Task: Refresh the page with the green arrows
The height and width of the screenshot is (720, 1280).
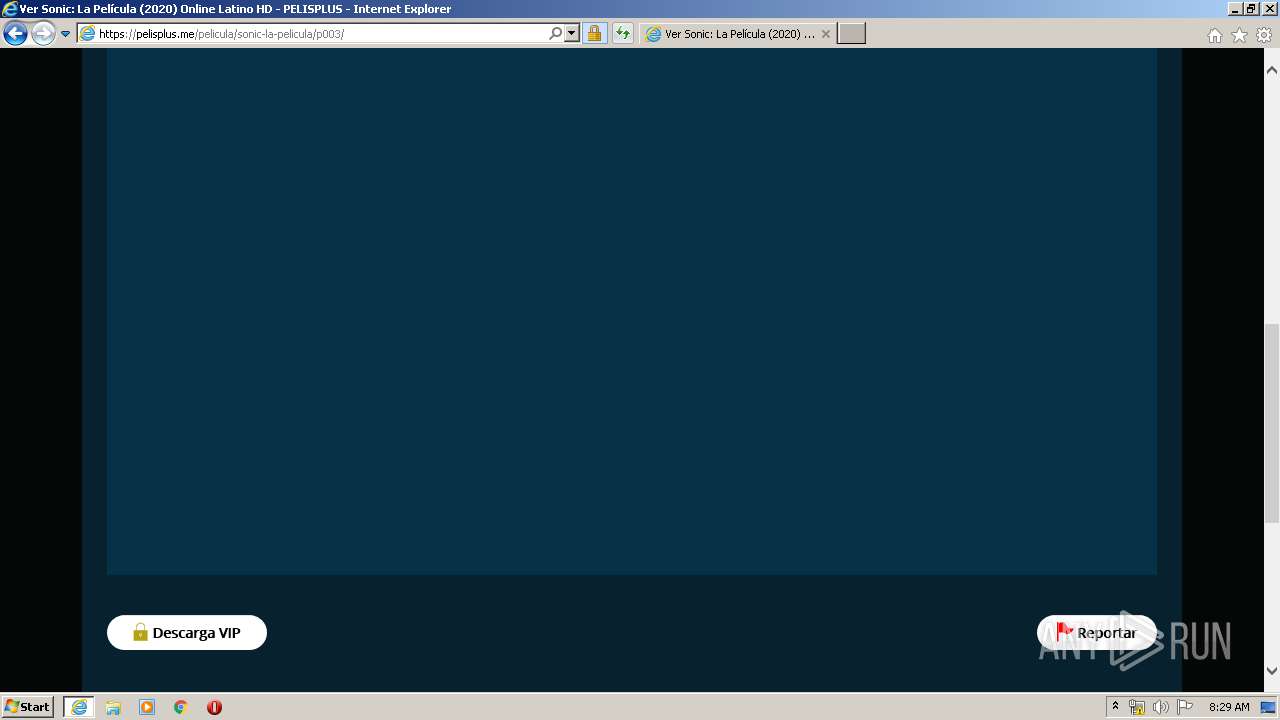Action: pyautogui.click(x=623, y=34)
